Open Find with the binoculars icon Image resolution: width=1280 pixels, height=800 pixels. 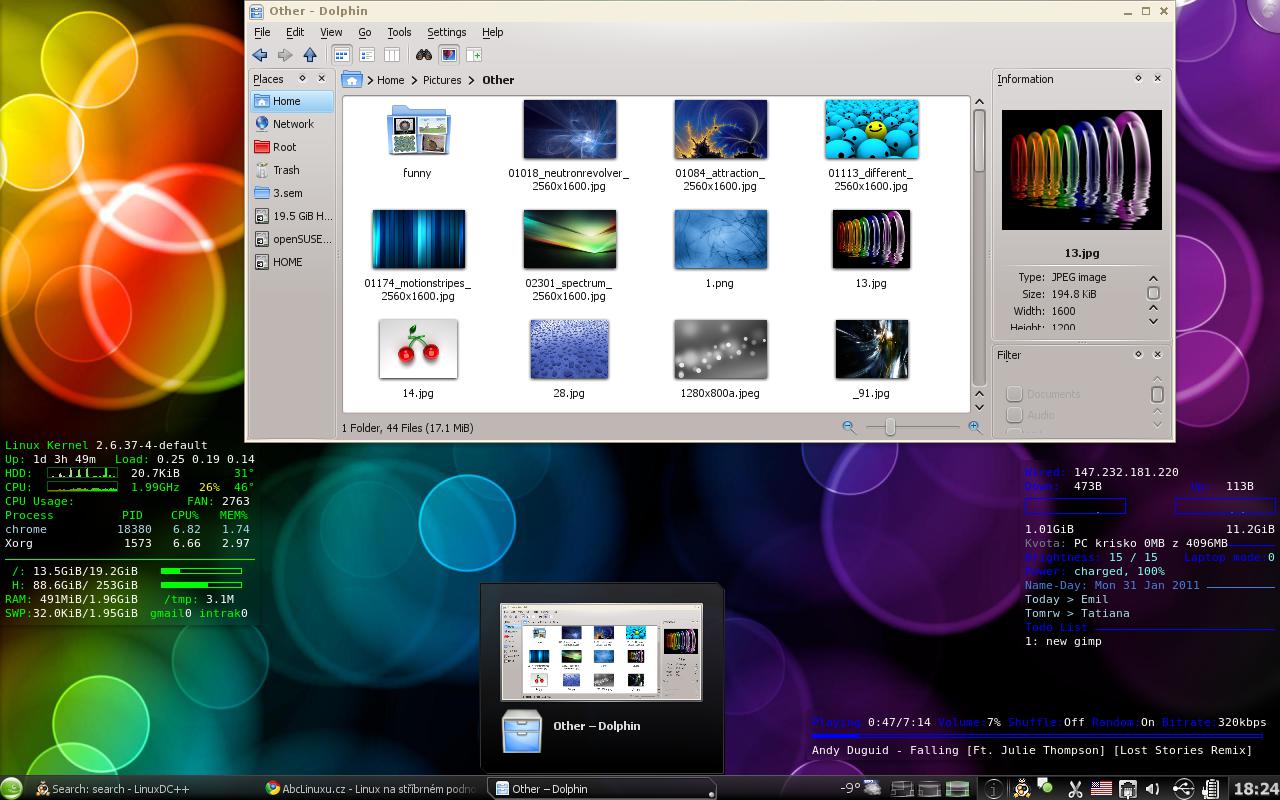point(424,55)
